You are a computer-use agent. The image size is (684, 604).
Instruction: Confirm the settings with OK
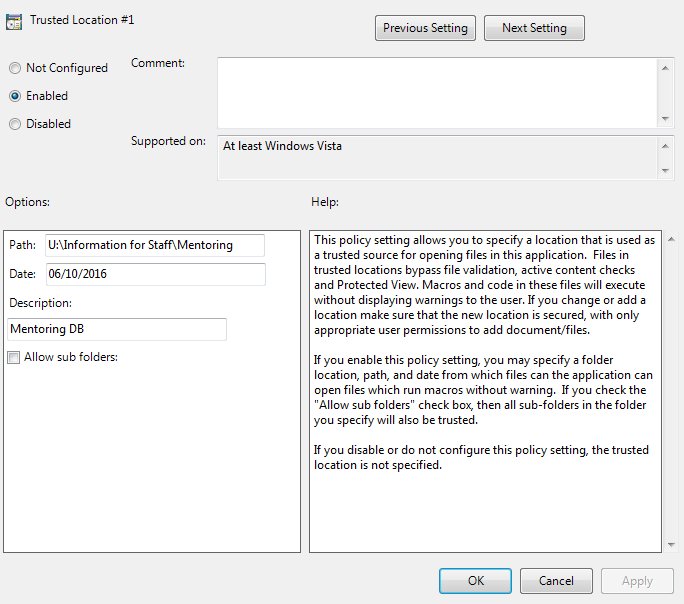point(476,580)
